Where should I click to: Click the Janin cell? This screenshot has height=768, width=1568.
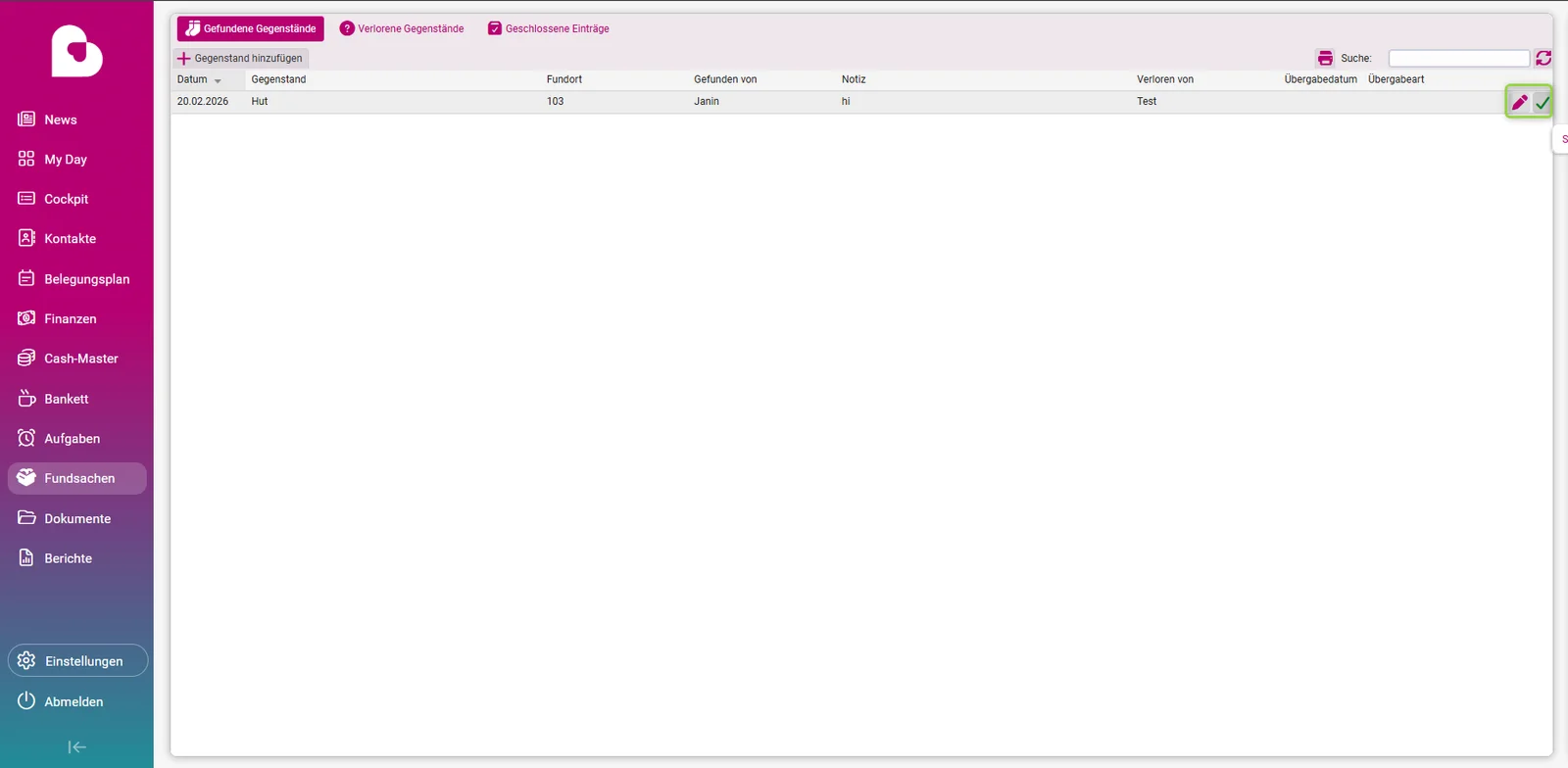707,101
